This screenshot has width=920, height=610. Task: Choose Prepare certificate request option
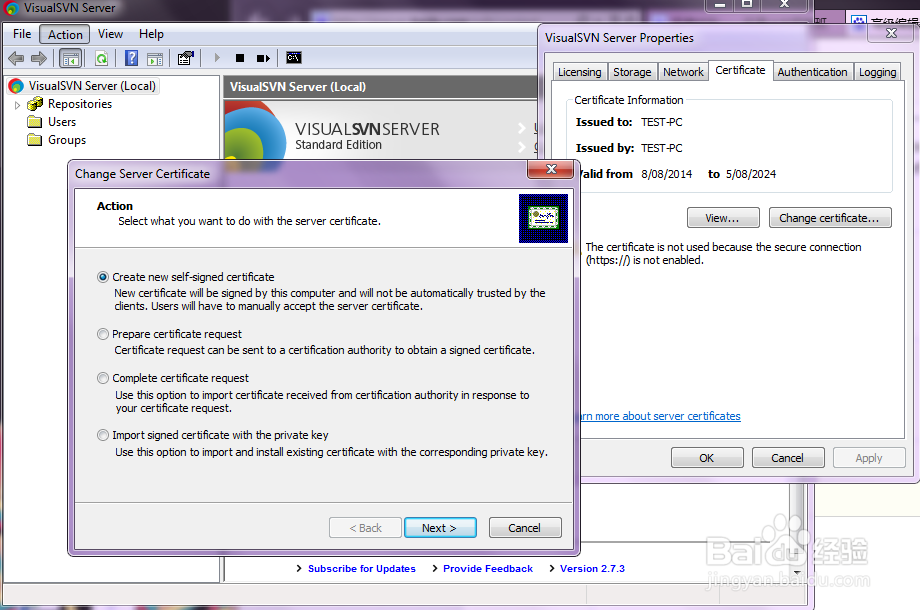tap(103, 334)
